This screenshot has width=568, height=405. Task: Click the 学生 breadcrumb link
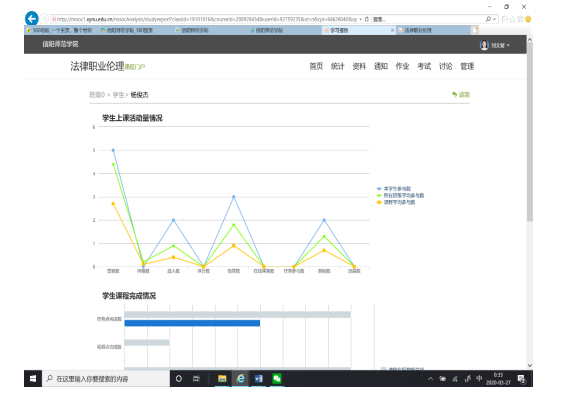click(x=118, y=95)
